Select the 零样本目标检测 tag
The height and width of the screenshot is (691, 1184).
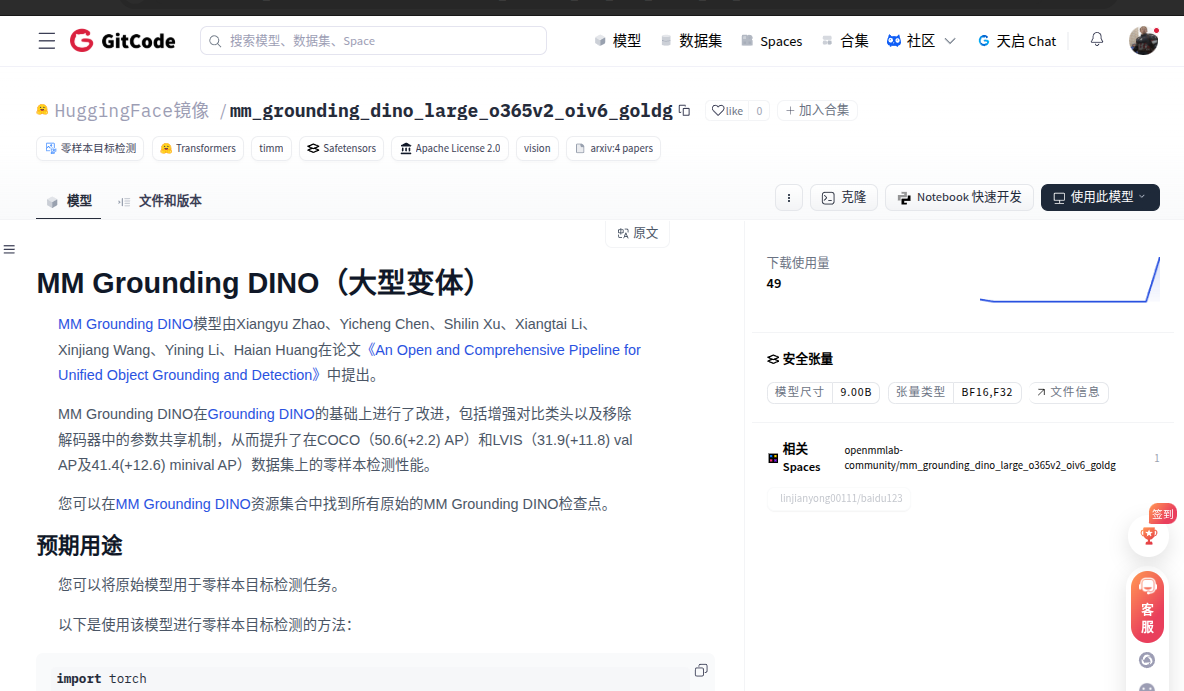[91, 148]
